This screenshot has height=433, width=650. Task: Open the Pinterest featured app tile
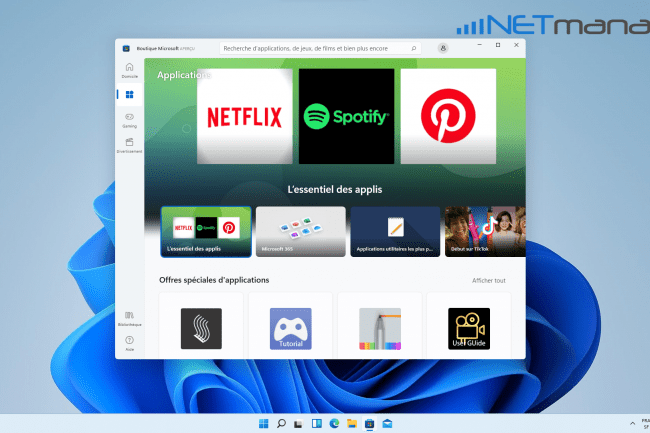click(x=447, y=116)
